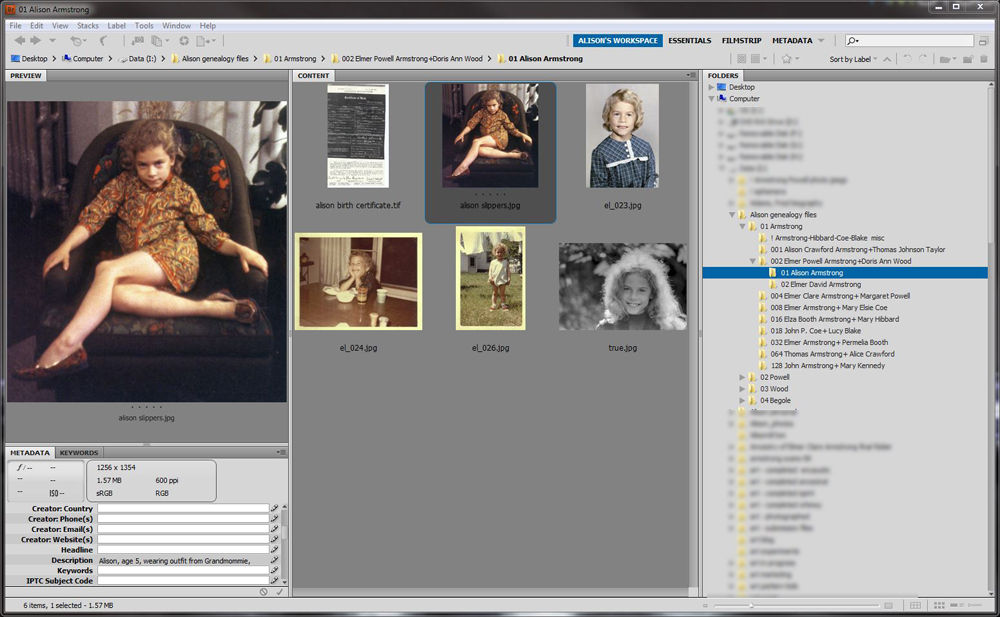
Task: Open the File menu
Action: click(x=15, y=26)
